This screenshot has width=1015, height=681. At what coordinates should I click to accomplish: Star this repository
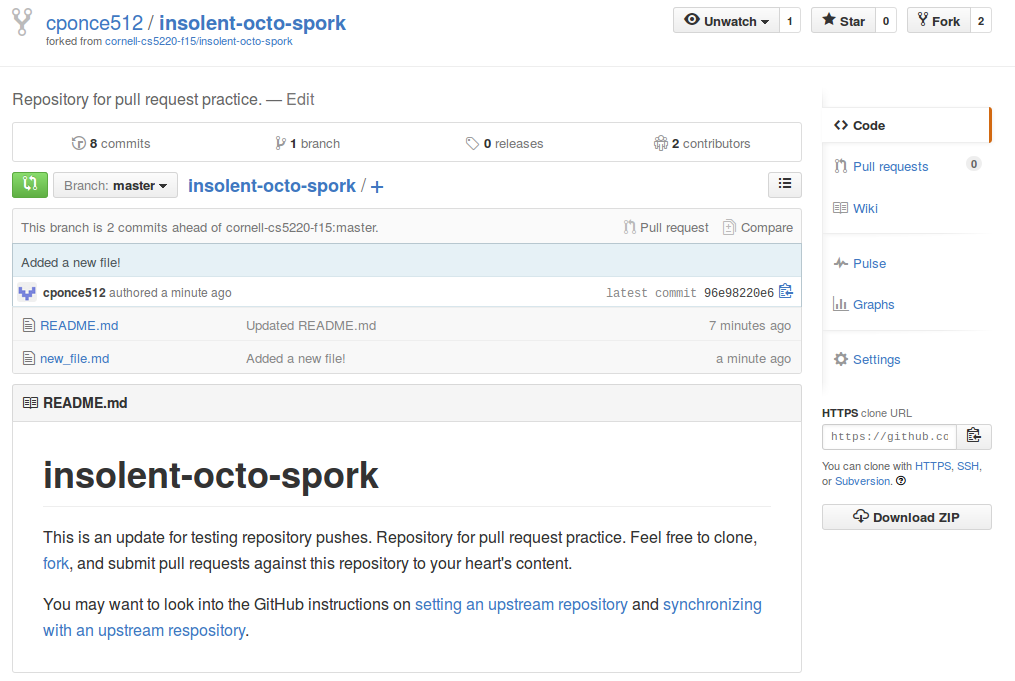pos(843,21)
